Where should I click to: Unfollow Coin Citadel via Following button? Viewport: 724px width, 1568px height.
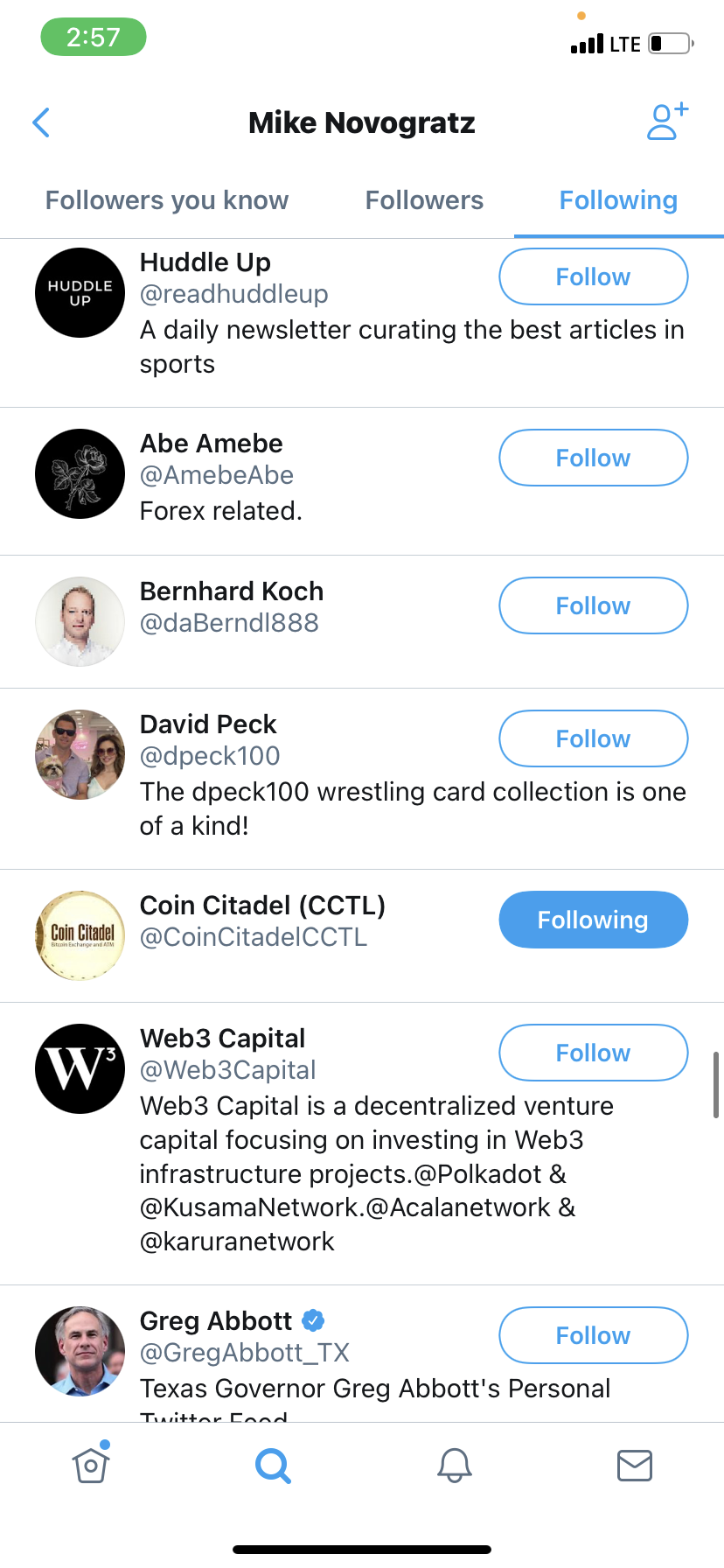point(593,920)
